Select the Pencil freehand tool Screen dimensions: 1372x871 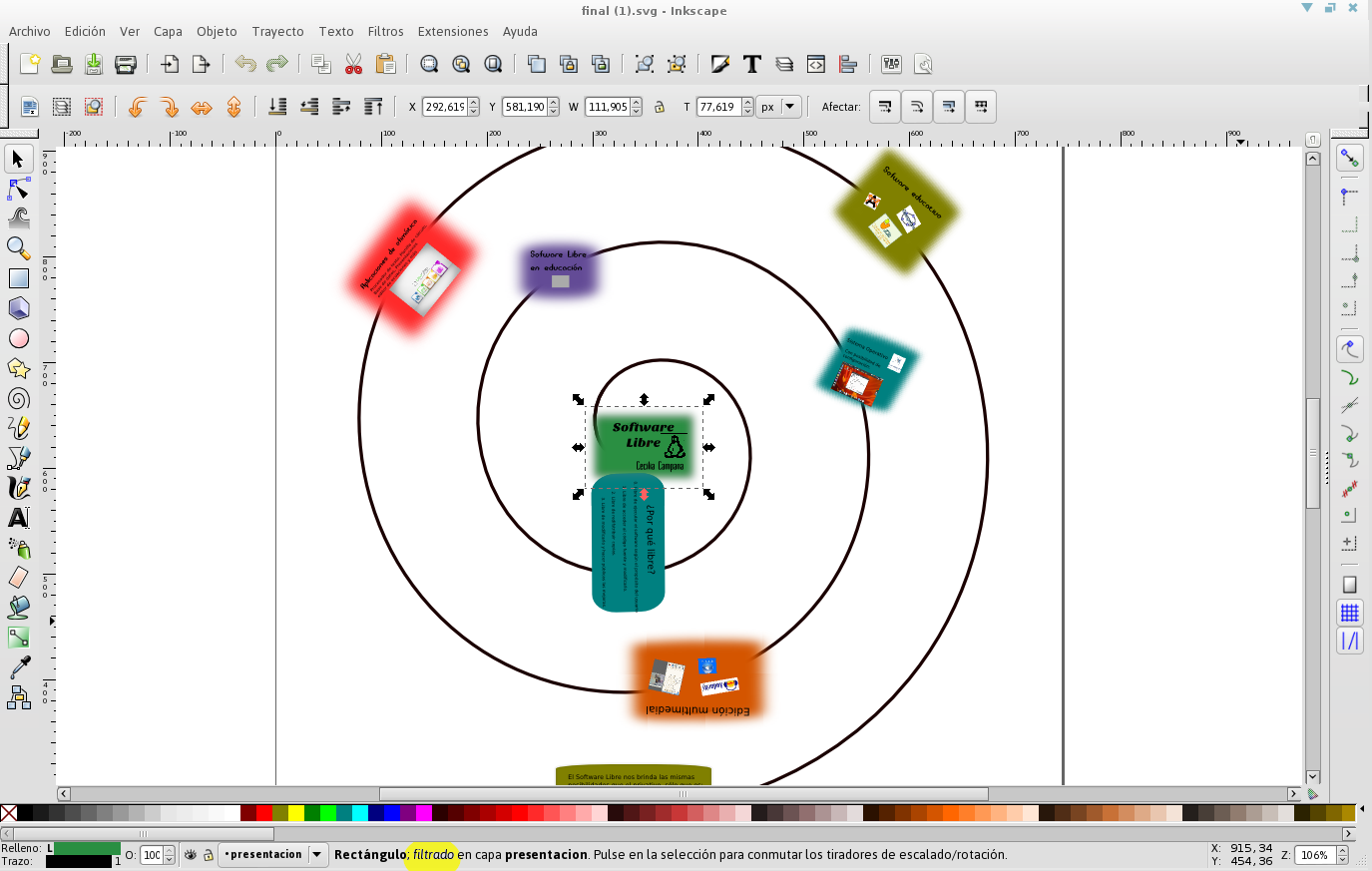tap(18, 428)
